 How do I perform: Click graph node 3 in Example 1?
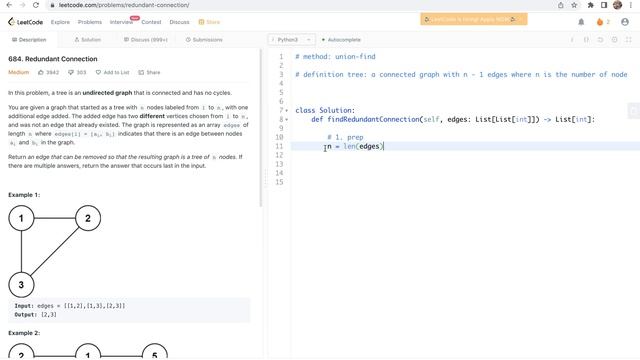pyautogui.click(x=21, y=284)
